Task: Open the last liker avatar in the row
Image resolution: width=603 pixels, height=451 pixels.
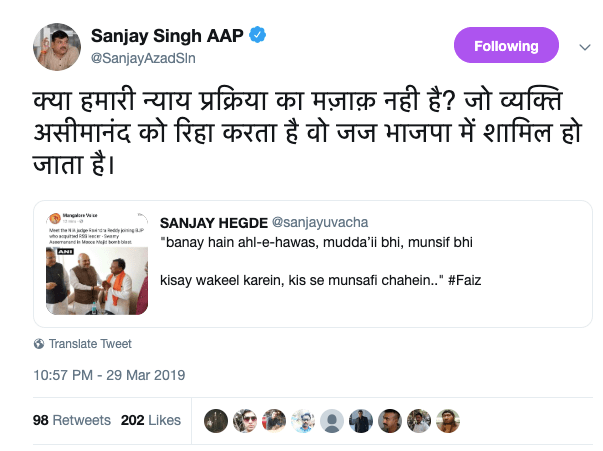Action: point(450,420)
